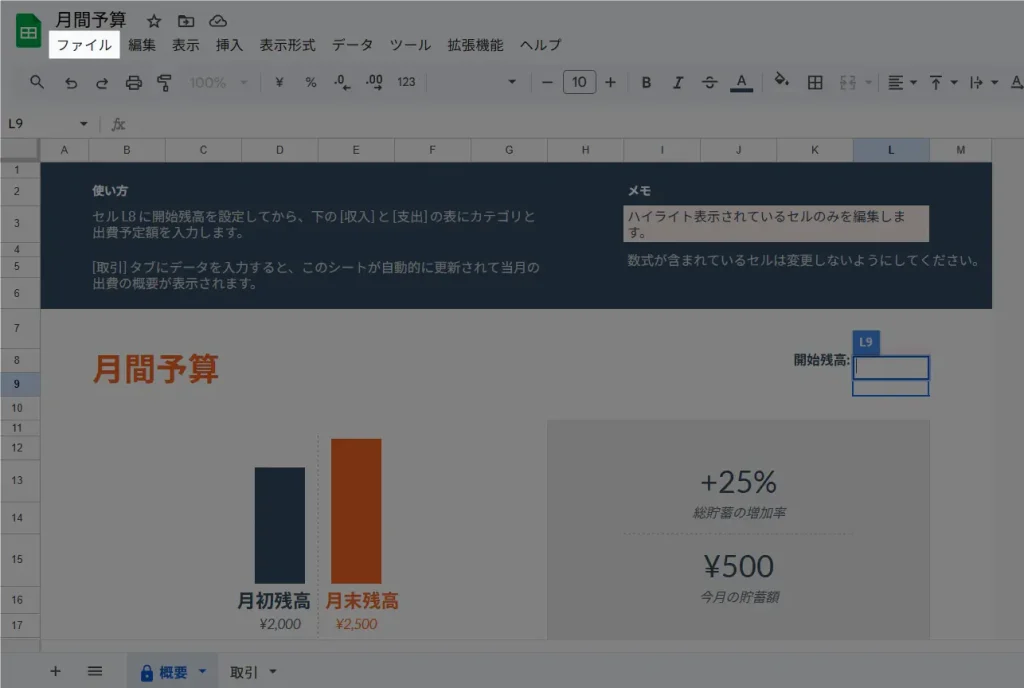The height and width of the screenshot is (688, 1024).
Task: Toggle italic formatting
Action: 678,82
